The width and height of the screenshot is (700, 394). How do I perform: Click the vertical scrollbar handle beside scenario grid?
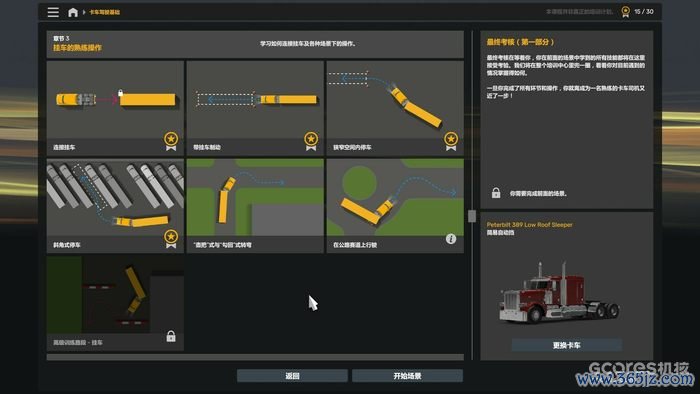(472, 216)
